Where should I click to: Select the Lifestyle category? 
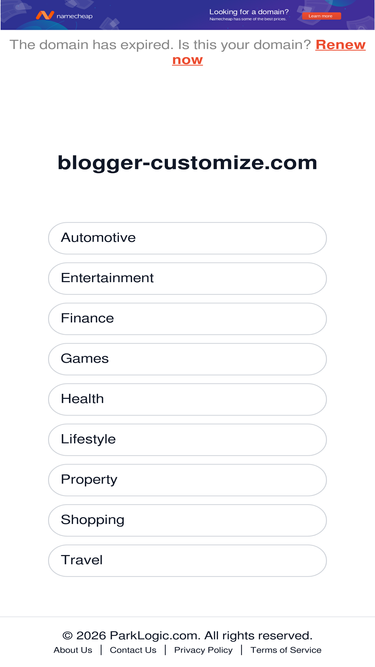tap(188, 440)
